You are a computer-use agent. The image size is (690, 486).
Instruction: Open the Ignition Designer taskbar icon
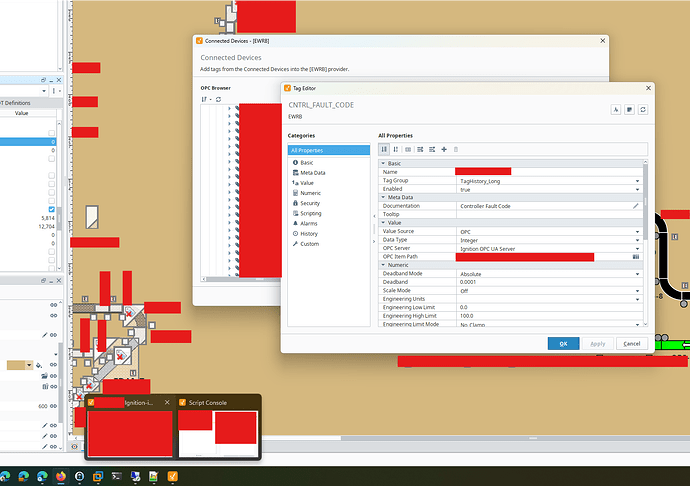click(x=172, y=476)
